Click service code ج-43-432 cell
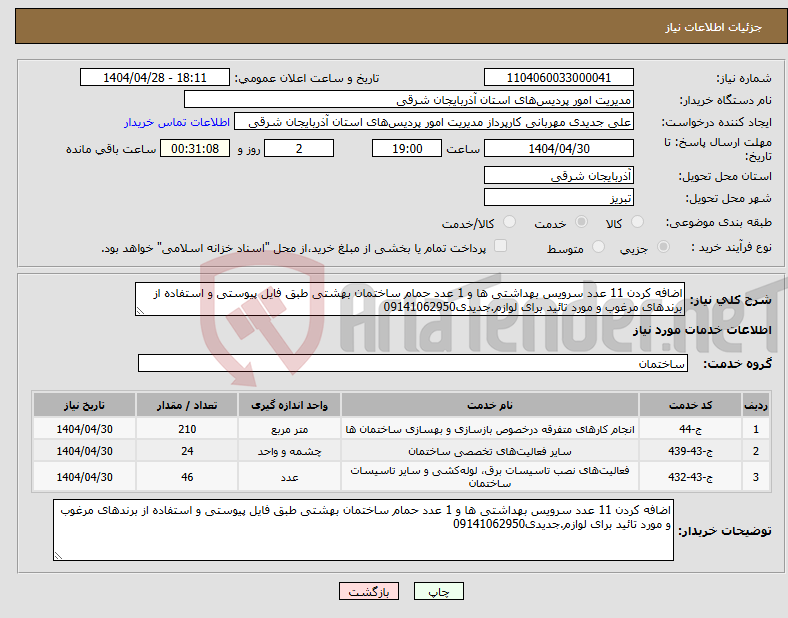Image resolution: width=788 pixels, height=618 pixels. [691, 477]
